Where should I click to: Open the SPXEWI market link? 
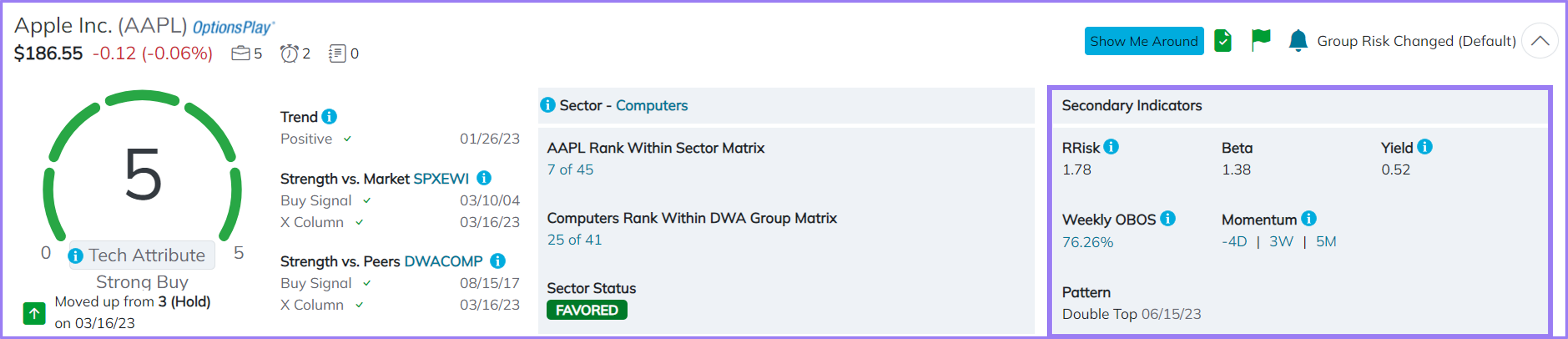click(x=441, y=179)
